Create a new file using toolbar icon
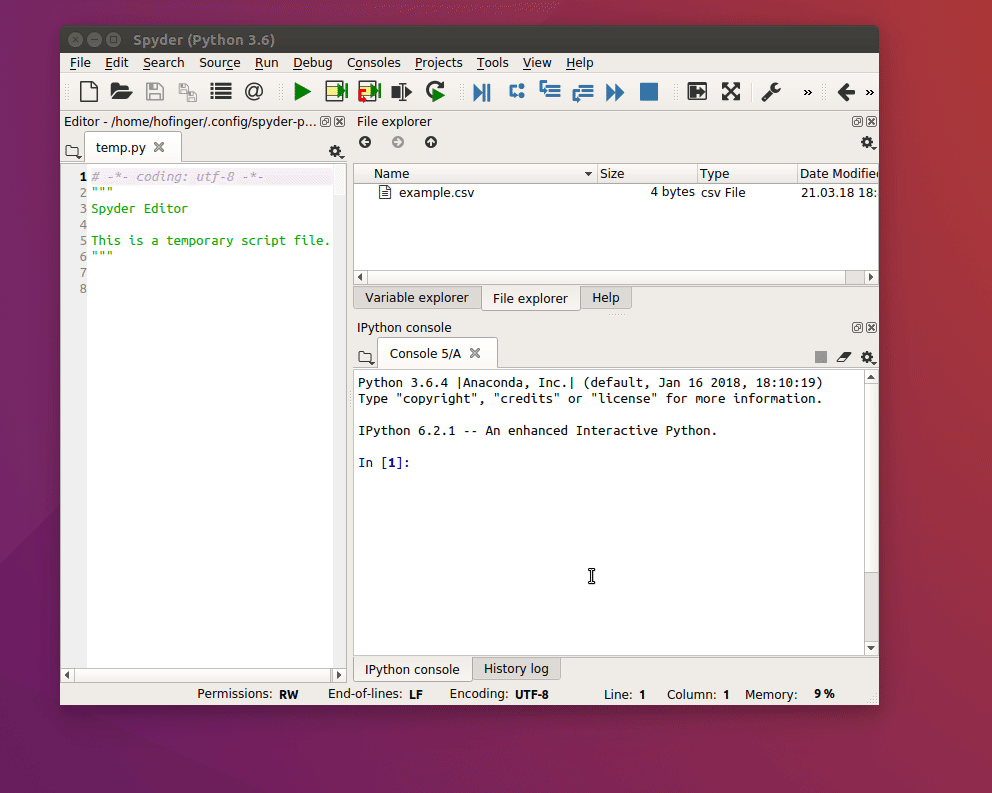Screen dimensions: 992x793 point(89,92)
